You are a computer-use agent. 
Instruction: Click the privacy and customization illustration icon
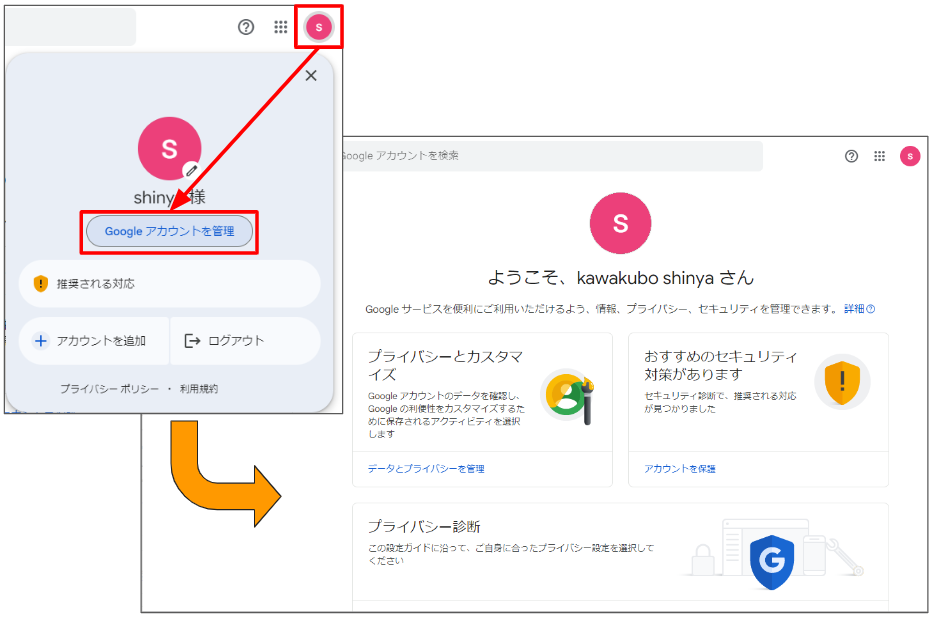click(x=569, y=395)
